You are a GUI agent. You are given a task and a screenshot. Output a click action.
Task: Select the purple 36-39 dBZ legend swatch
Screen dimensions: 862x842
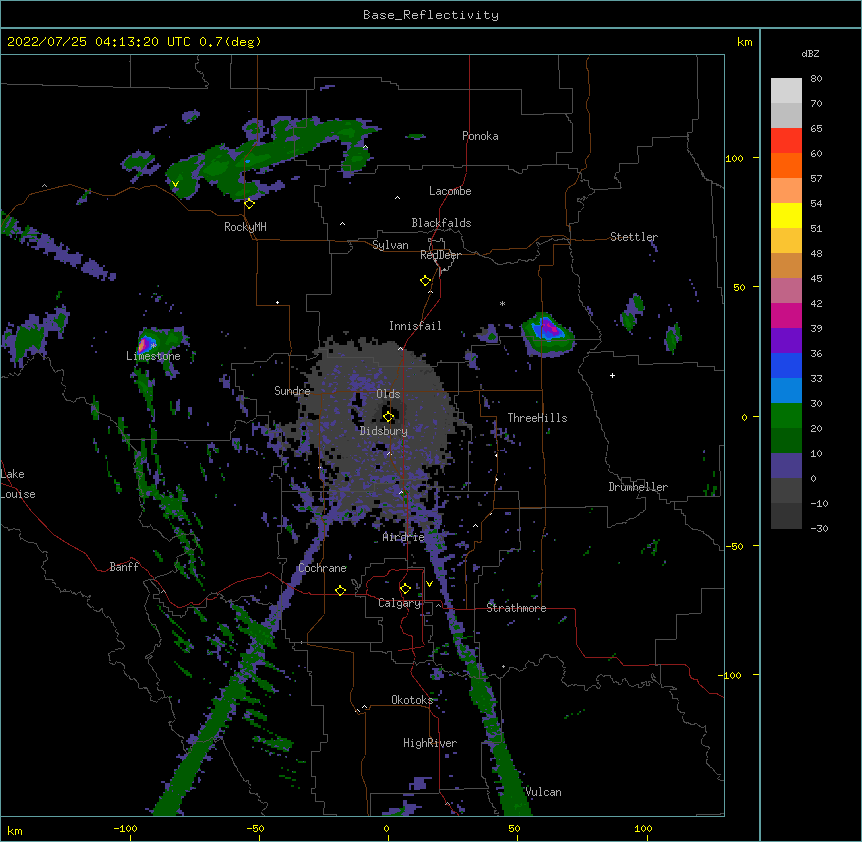tap(786, 341)
